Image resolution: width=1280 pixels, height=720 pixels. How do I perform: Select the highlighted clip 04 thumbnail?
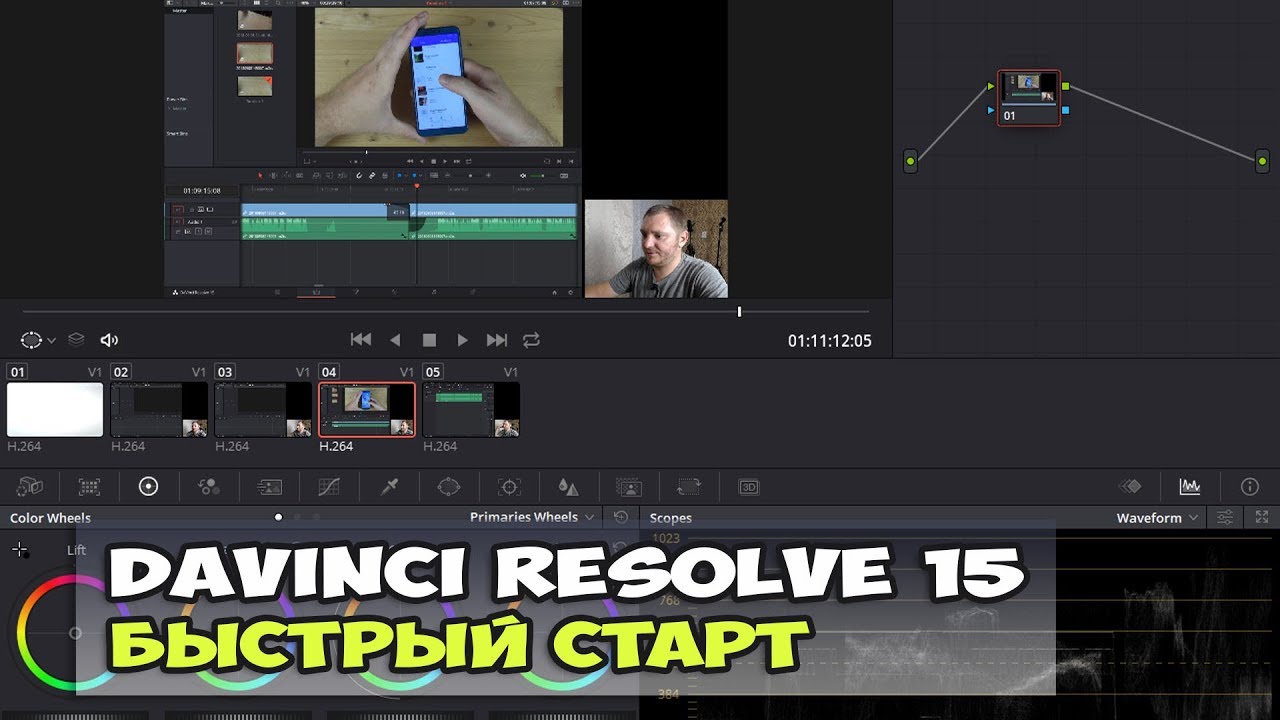pos(367,410)
